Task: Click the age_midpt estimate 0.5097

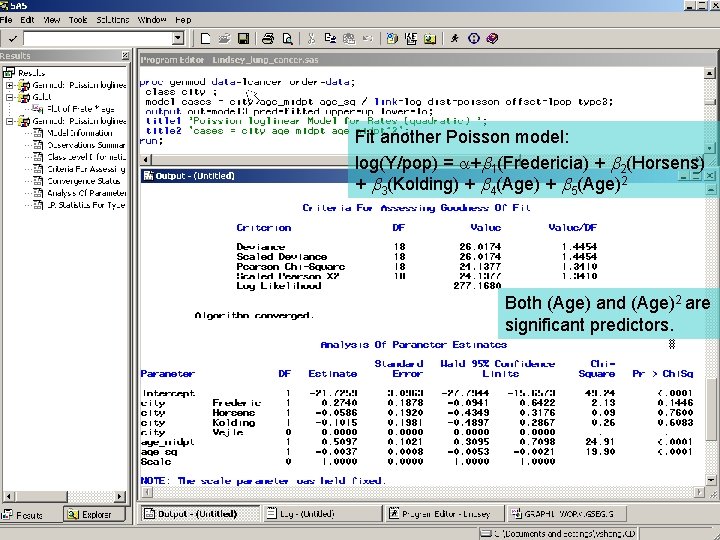Action: [339, 442]
